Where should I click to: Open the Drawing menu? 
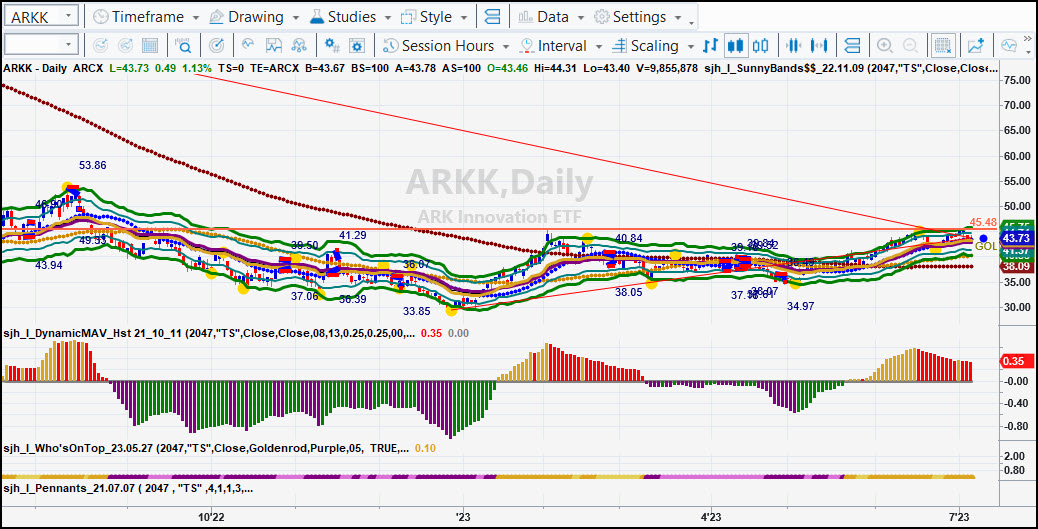[254, 17]
